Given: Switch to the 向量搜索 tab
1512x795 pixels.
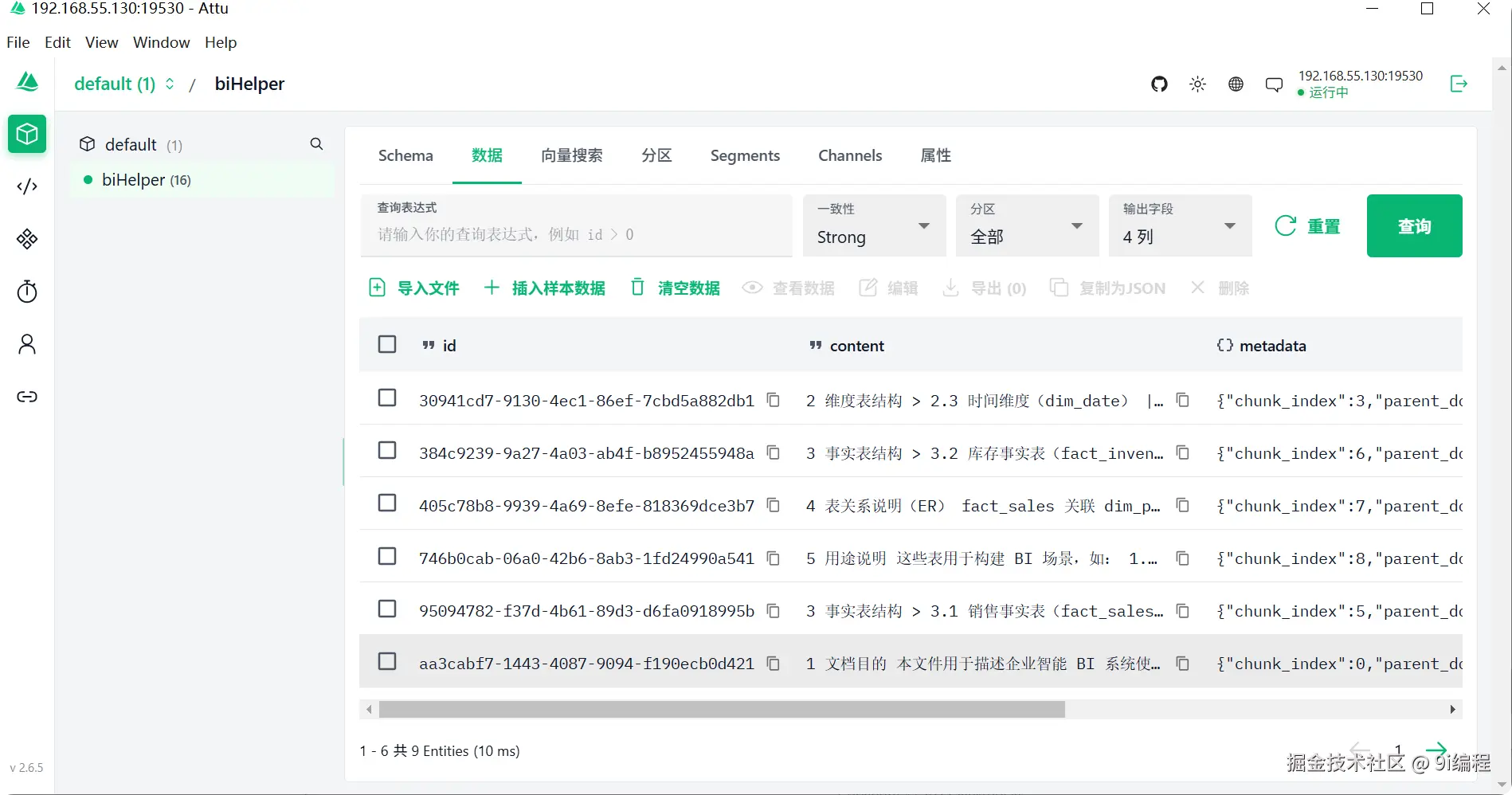Looking at the screenshot, I should [572, 155].
